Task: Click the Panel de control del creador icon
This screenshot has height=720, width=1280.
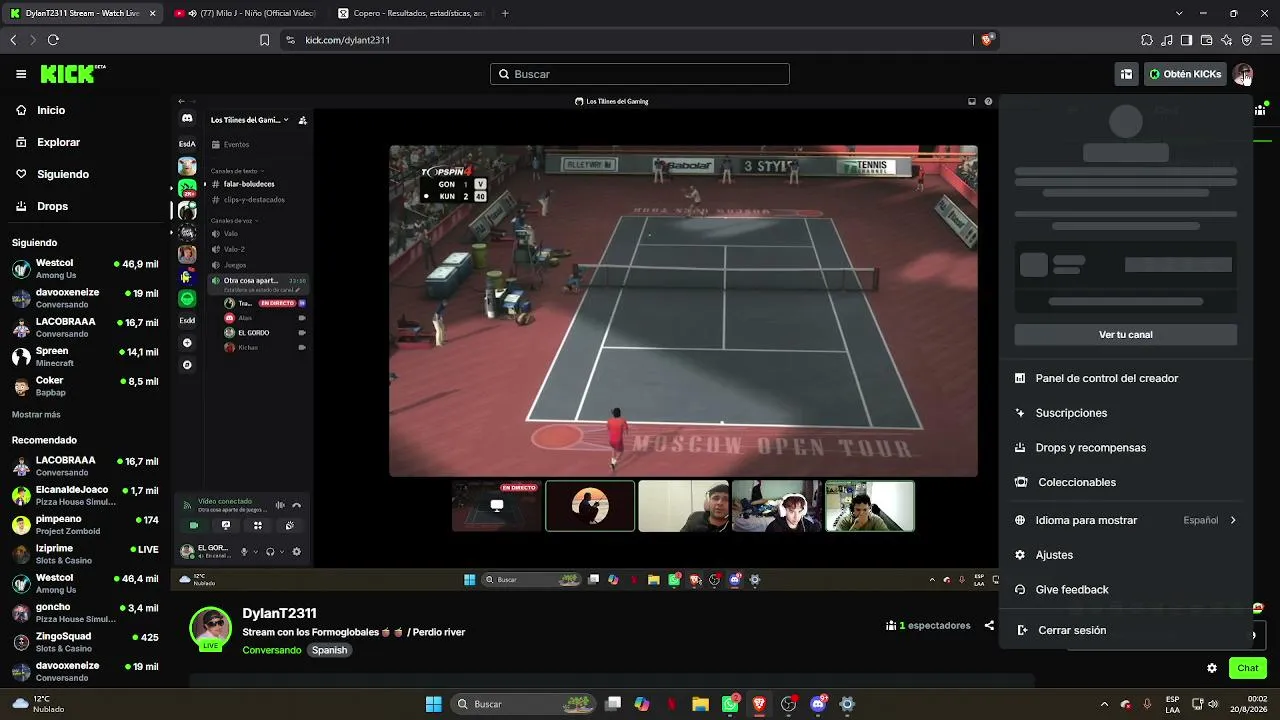Action: point(1020,378)
